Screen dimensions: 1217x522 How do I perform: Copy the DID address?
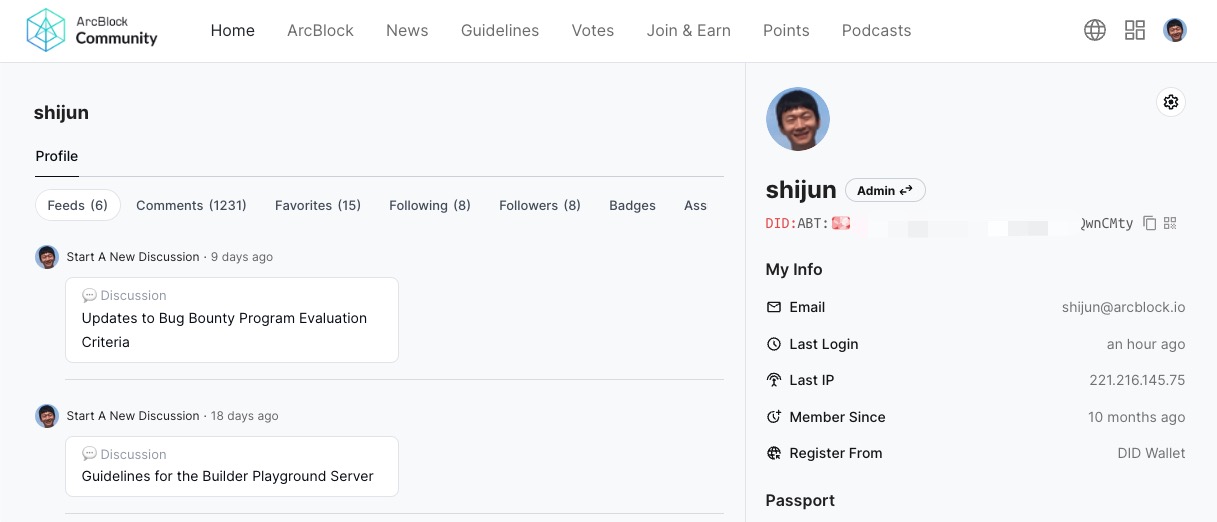[1150, 223]
